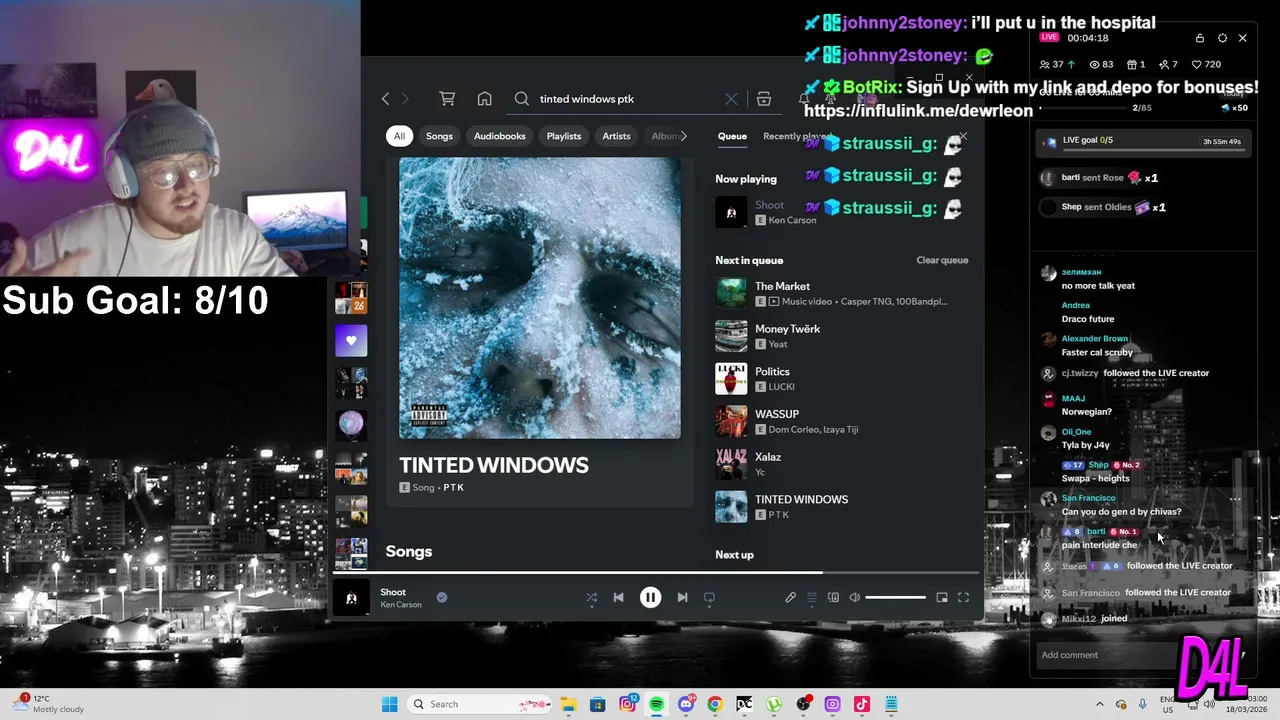The height and width of the screenshot is (720, 1280).
Task: Enter full screen player mode
Action: pyautogui.click(x=963, y=597)
